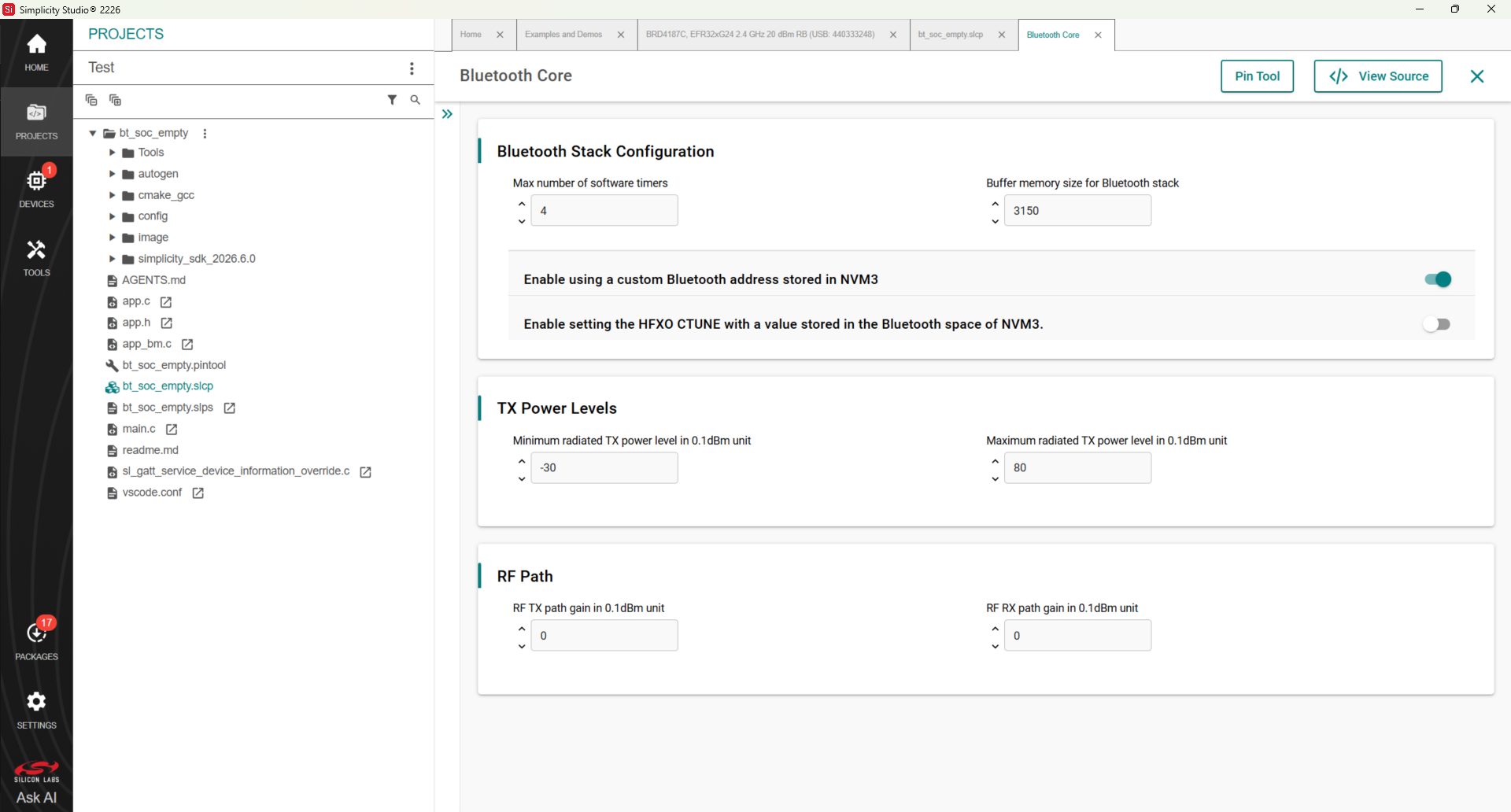Open Settings gear in sidebar

(x=36, y=709)
